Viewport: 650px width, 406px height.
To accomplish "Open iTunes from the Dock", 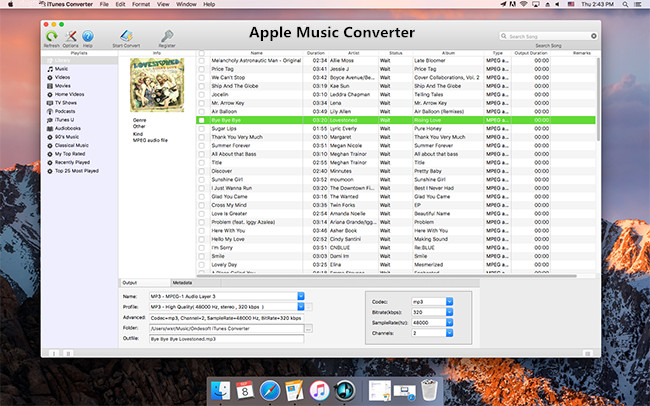I will [319, 391].
